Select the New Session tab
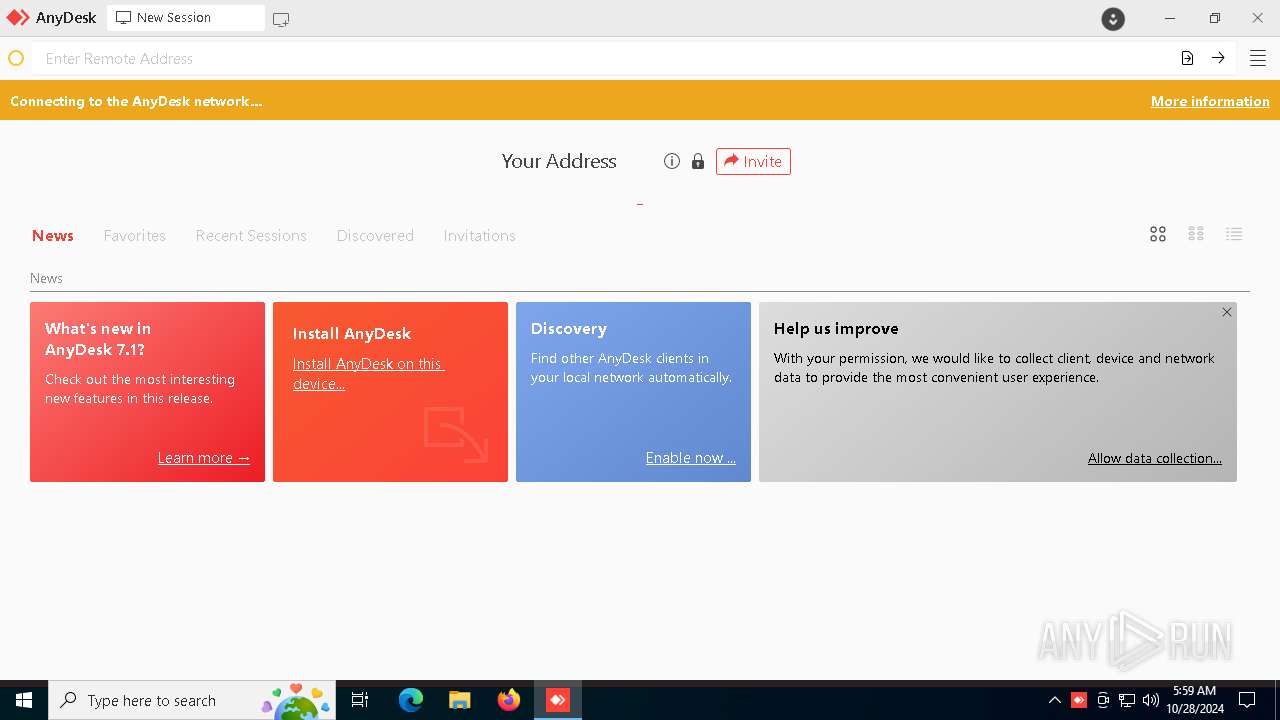The width and height of the screenshot is (1280, 720). tap(186, 18)
